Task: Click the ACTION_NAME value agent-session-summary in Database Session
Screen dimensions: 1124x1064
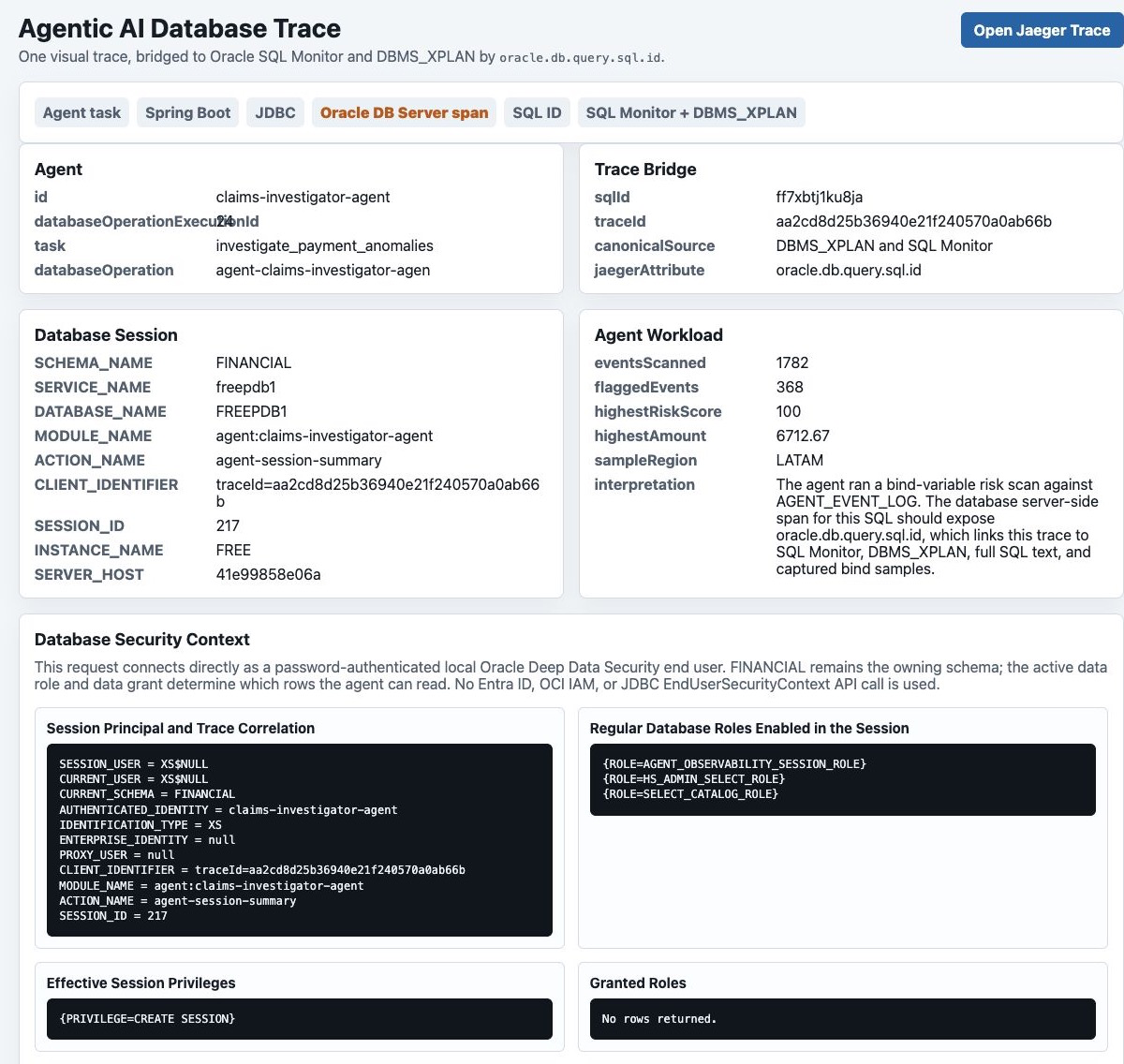Action: [299, 460]
